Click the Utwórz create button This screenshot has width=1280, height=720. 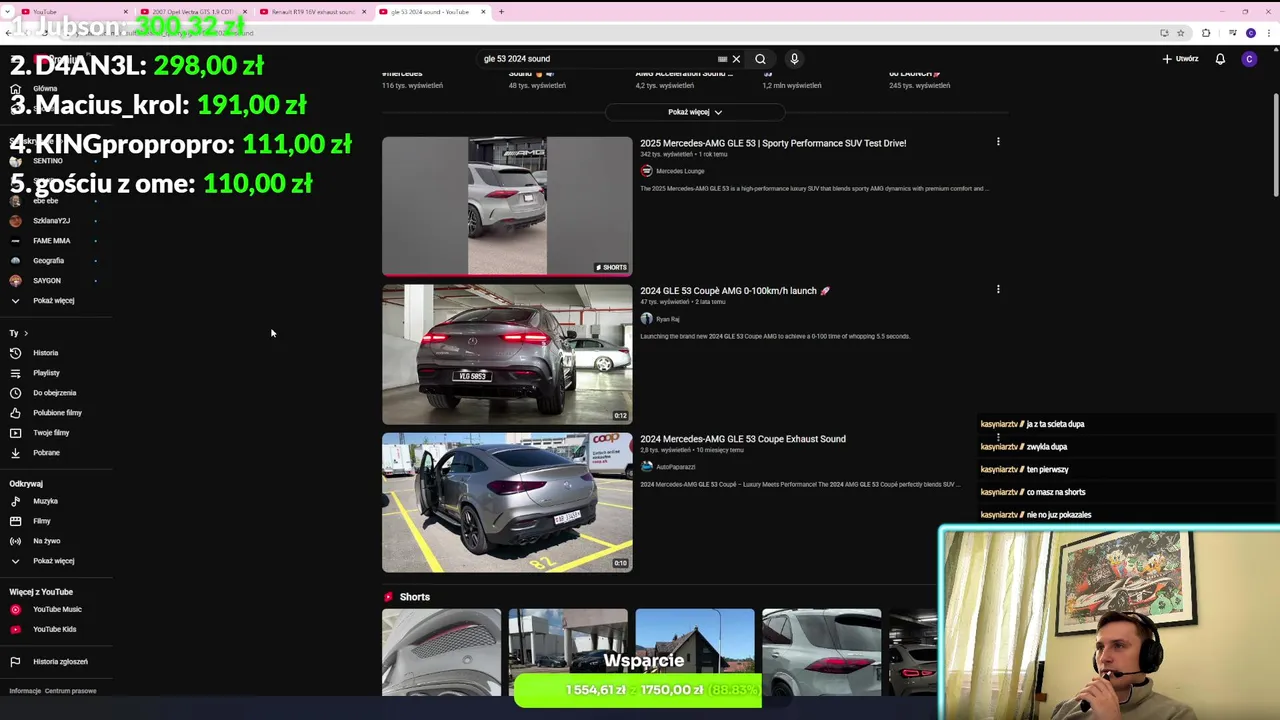tap(1180, 59)
